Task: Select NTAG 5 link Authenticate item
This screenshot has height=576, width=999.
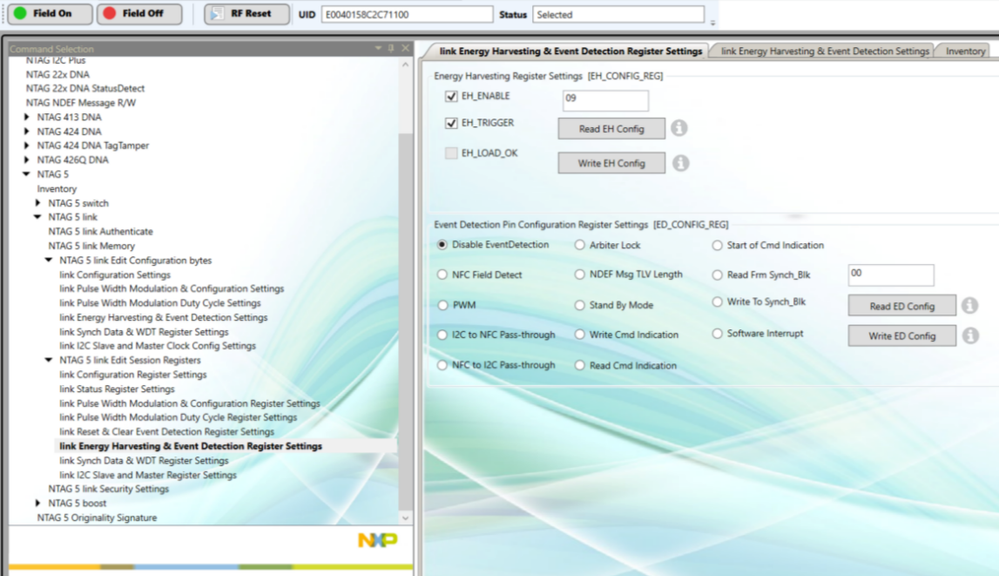Action: [x=101, y=231]
